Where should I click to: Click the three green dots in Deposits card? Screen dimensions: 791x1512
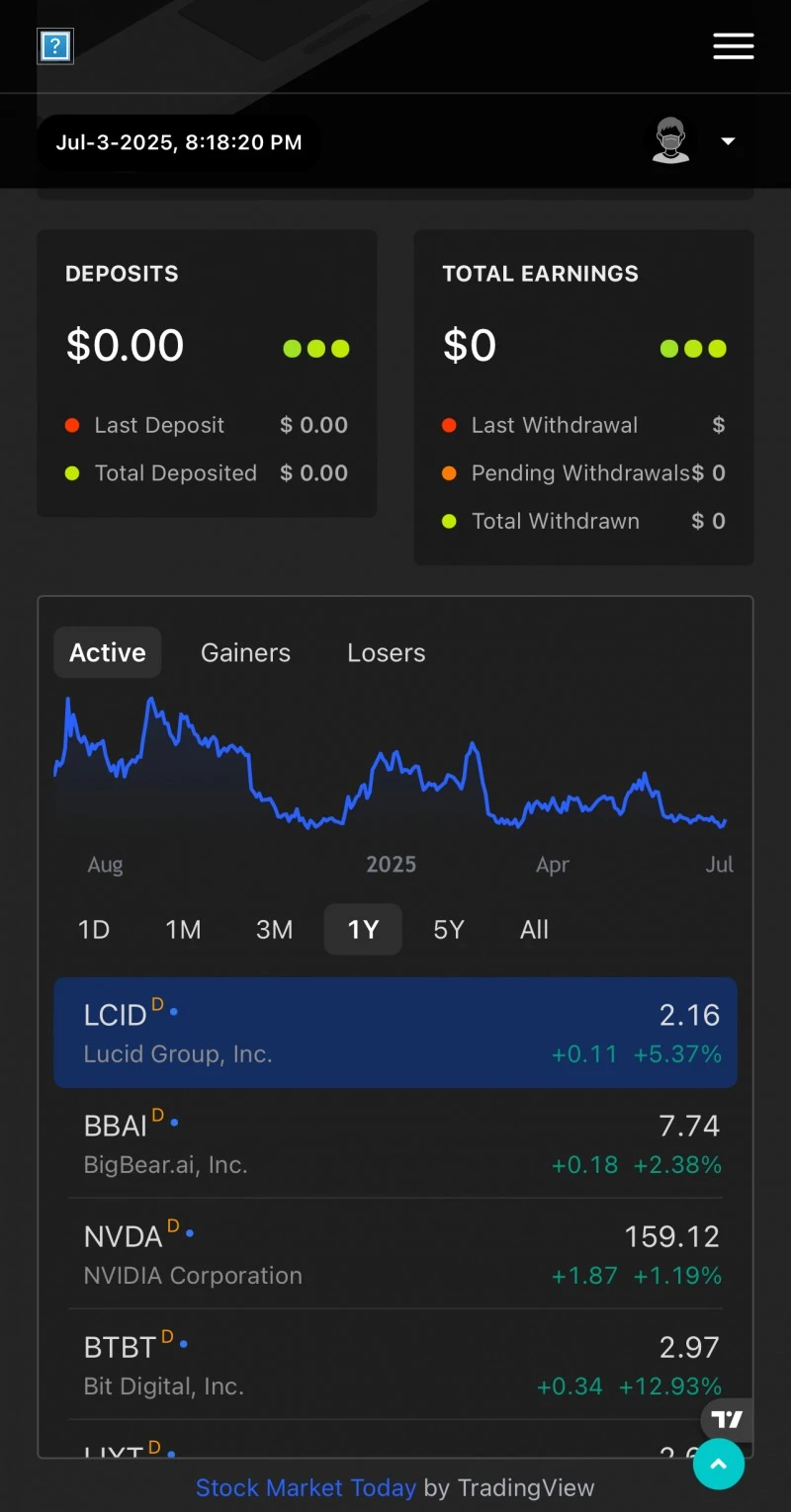[316, 348]
